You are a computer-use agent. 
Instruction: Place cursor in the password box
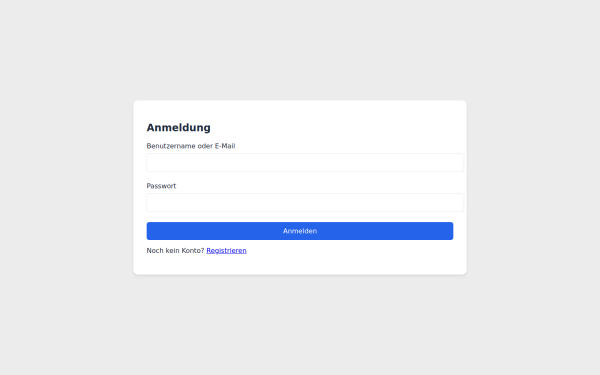[305, 202]
